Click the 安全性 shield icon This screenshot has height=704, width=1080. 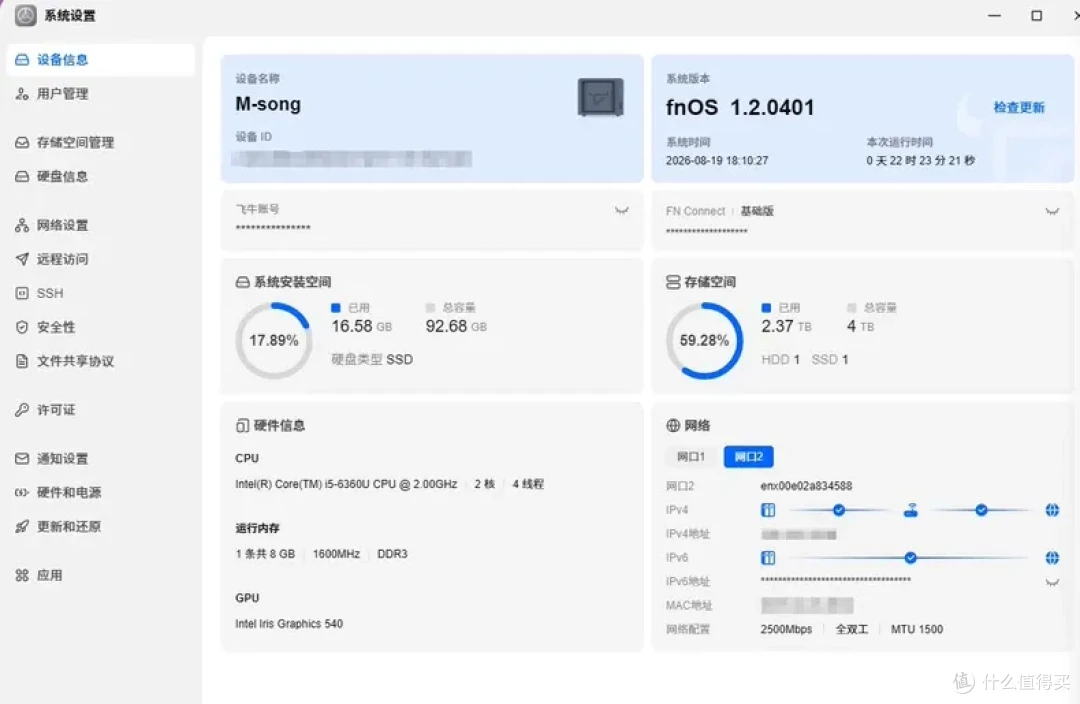[22, 327]
